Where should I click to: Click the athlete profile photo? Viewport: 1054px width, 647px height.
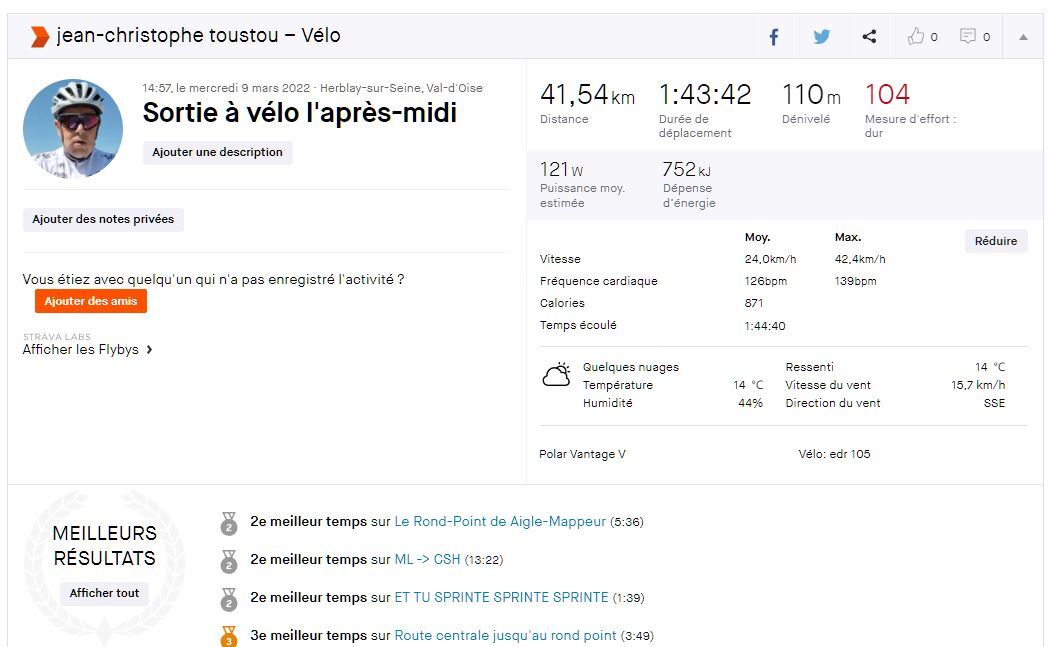73,129
